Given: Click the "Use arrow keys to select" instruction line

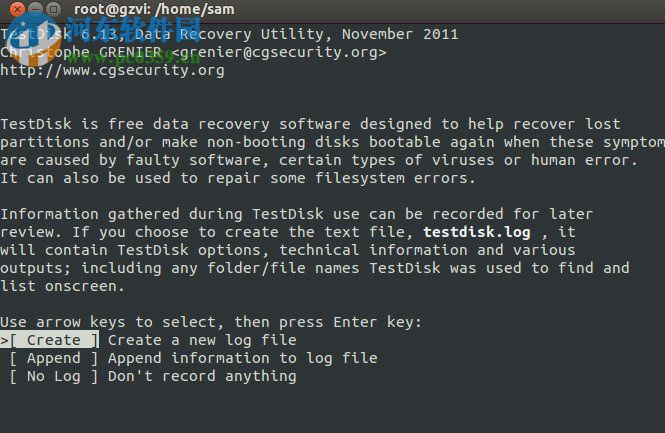Looking at the screenshot, I should point(211,322).
